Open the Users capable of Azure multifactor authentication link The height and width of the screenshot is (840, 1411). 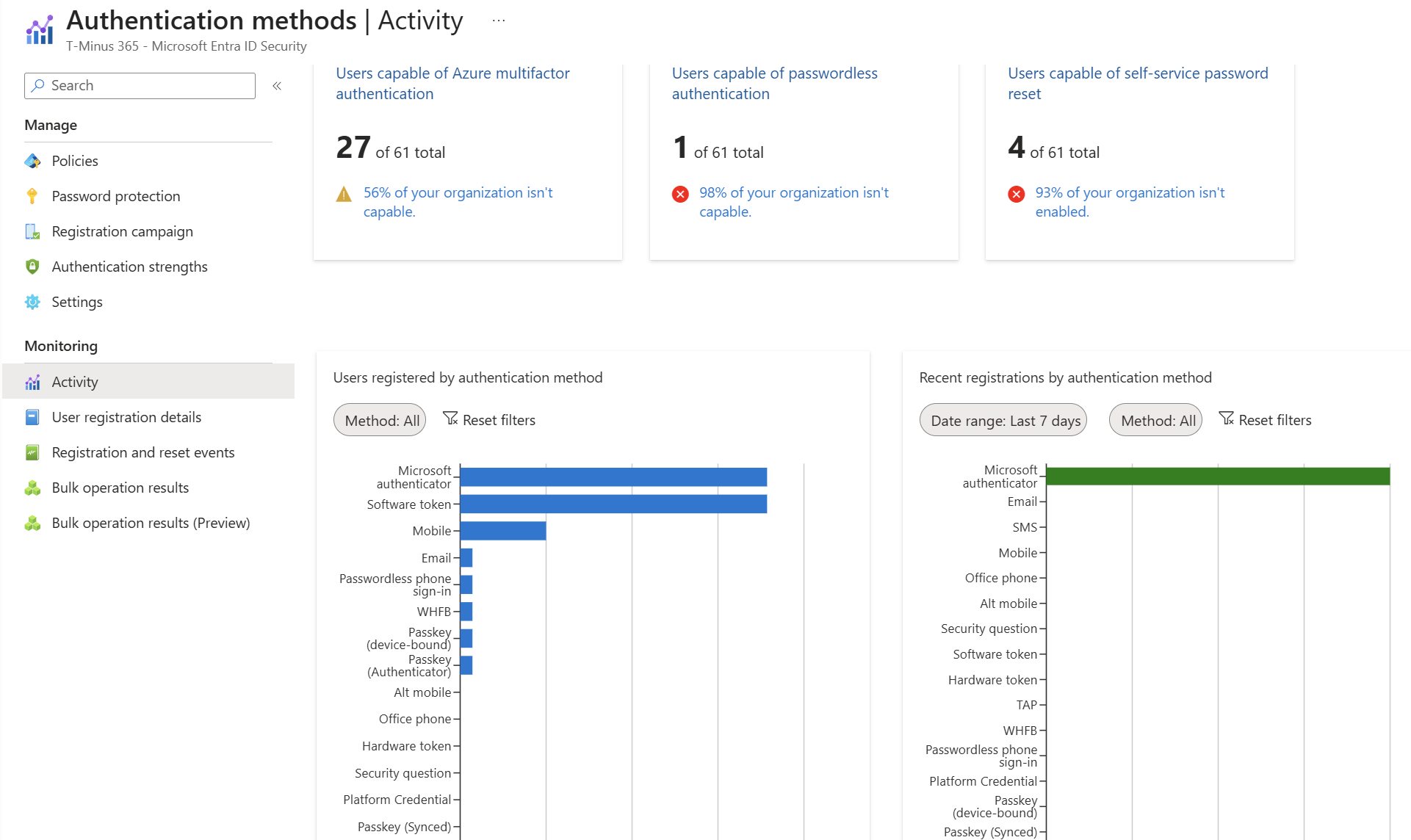pos(452,84)
